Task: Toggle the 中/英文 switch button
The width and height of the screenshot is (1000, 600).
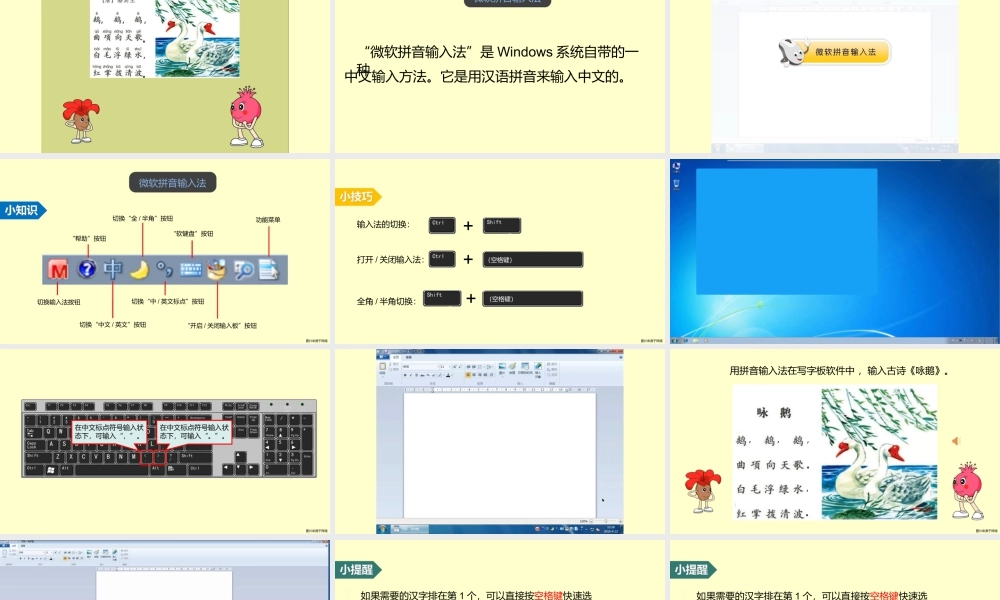Action: coord(113,269)
